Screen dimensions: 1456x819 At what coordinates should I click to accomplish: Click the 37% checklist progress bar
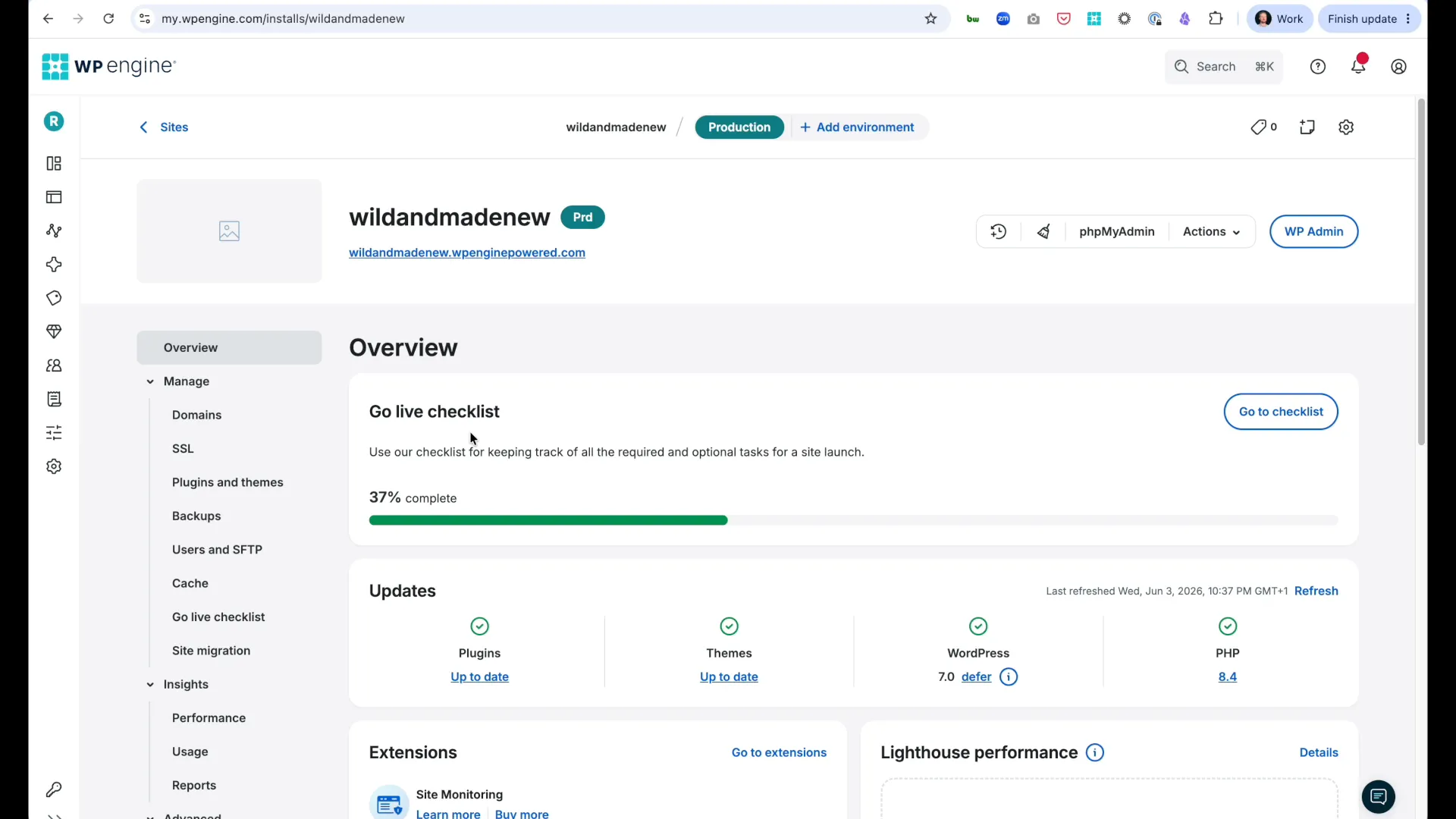pos(853,521)
